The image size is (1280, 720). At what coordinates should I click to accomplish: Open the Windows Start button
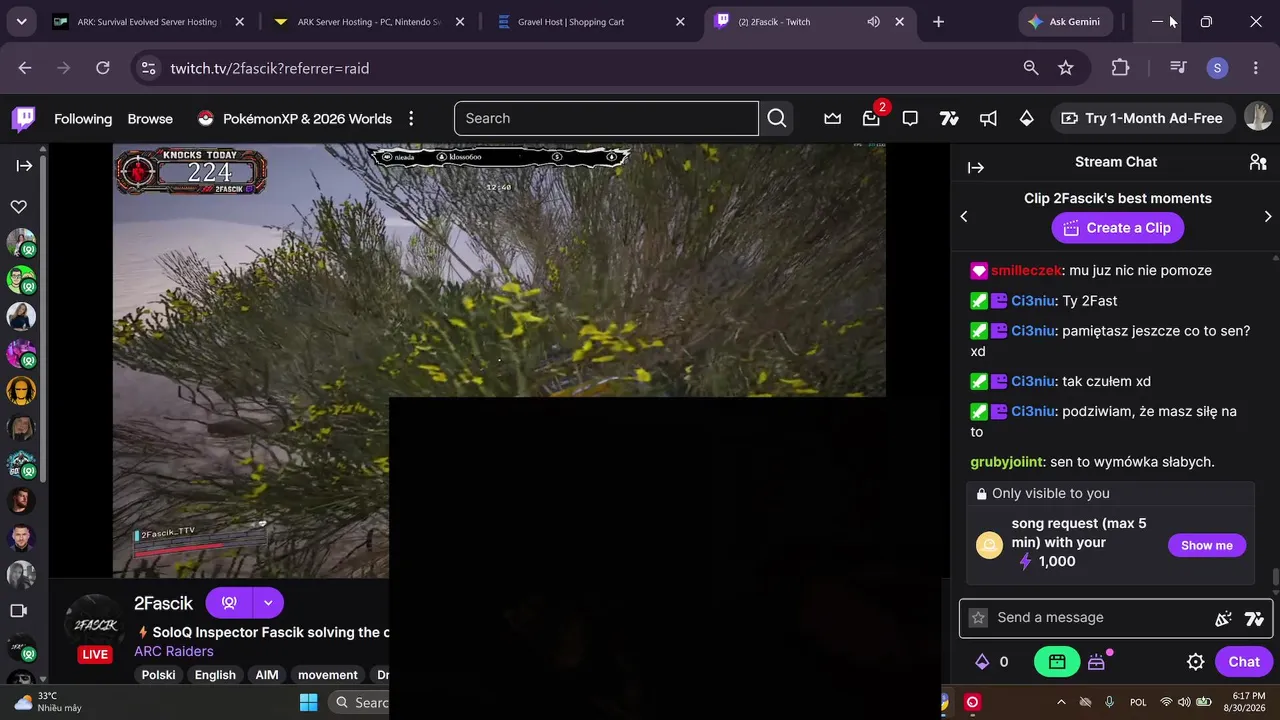tap(308, 702)
